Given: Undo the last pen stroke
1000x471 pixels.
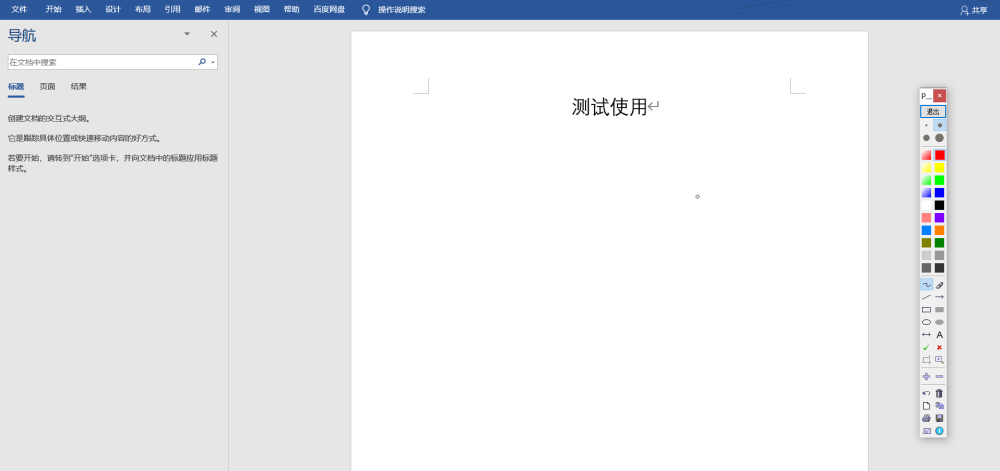Looking at the screenshot, I should coord(926,393).
